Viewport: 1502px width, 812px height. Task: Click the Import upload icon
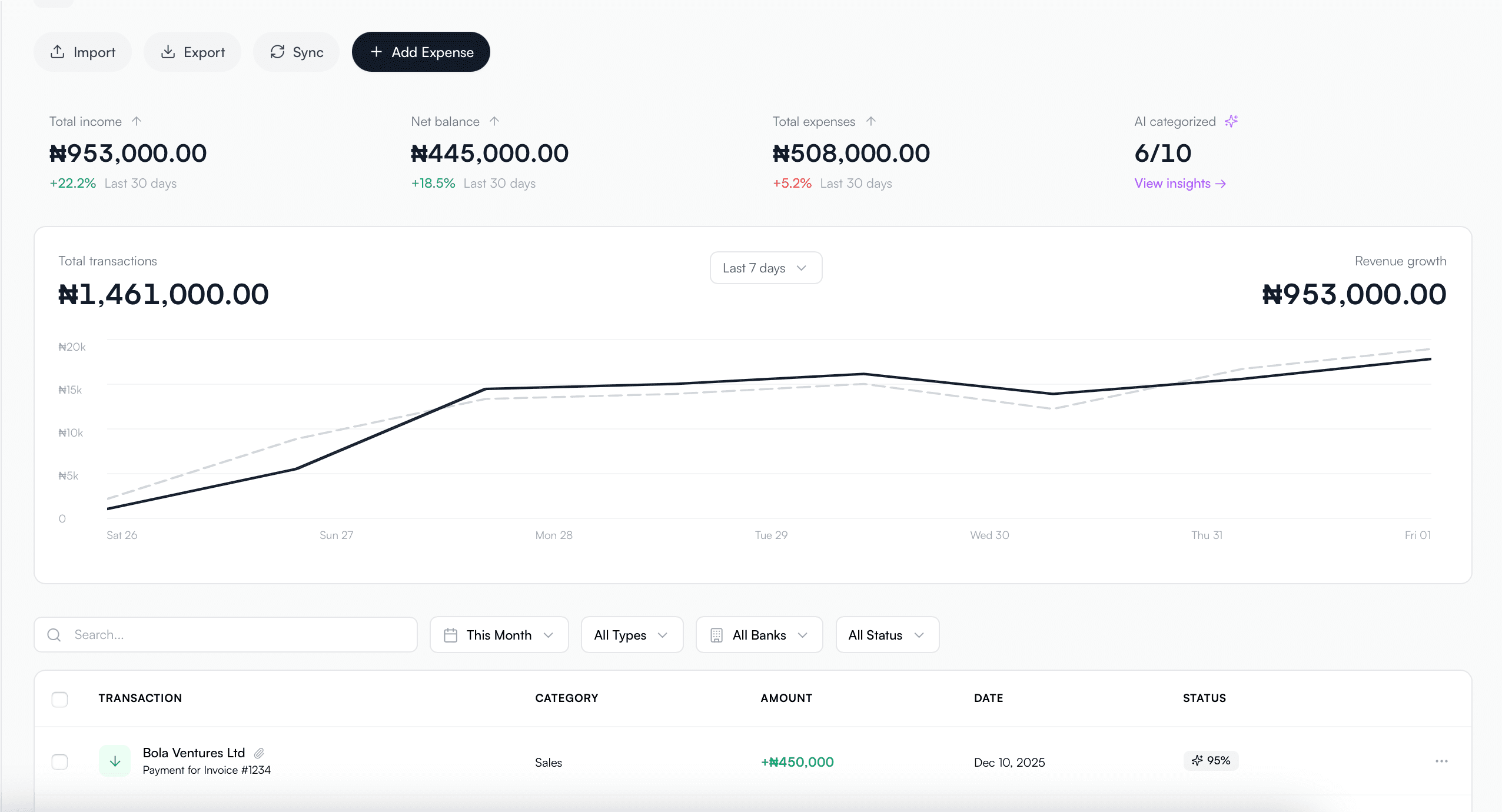tap(58, 52)
